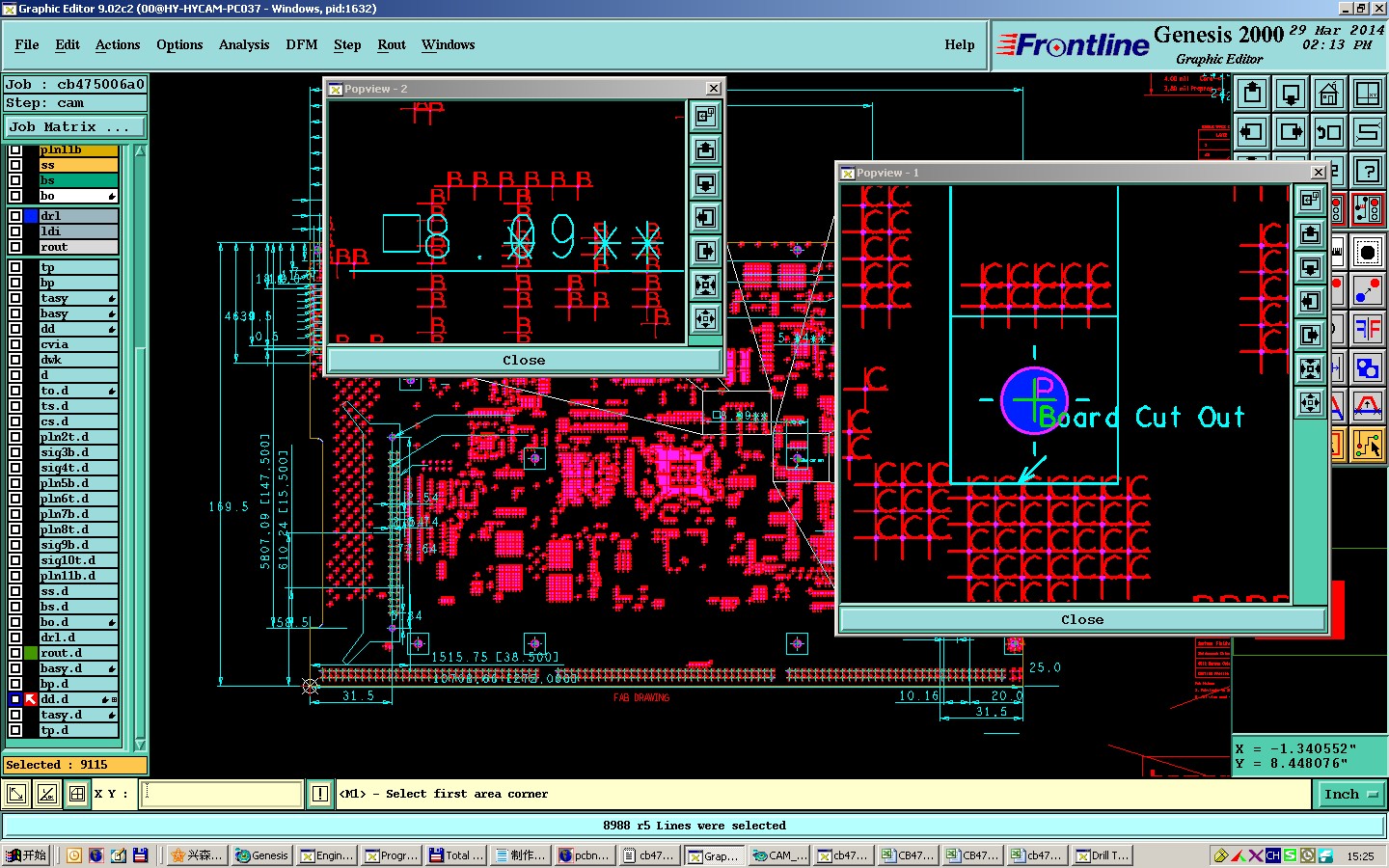Click the layer list vertical scrollbar
1389x868 pixels.
(x=141, y=448)
